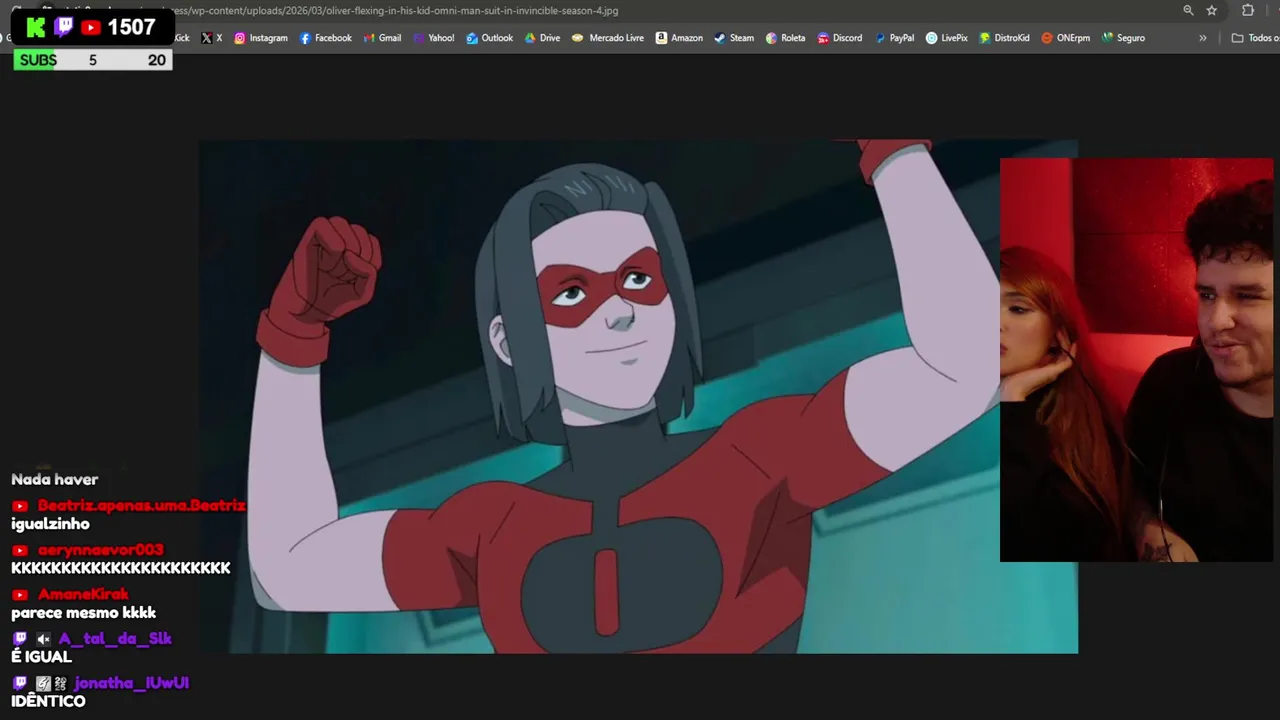Open the X bookmark
The image size is (1280, 720).
tap(212, 38)
